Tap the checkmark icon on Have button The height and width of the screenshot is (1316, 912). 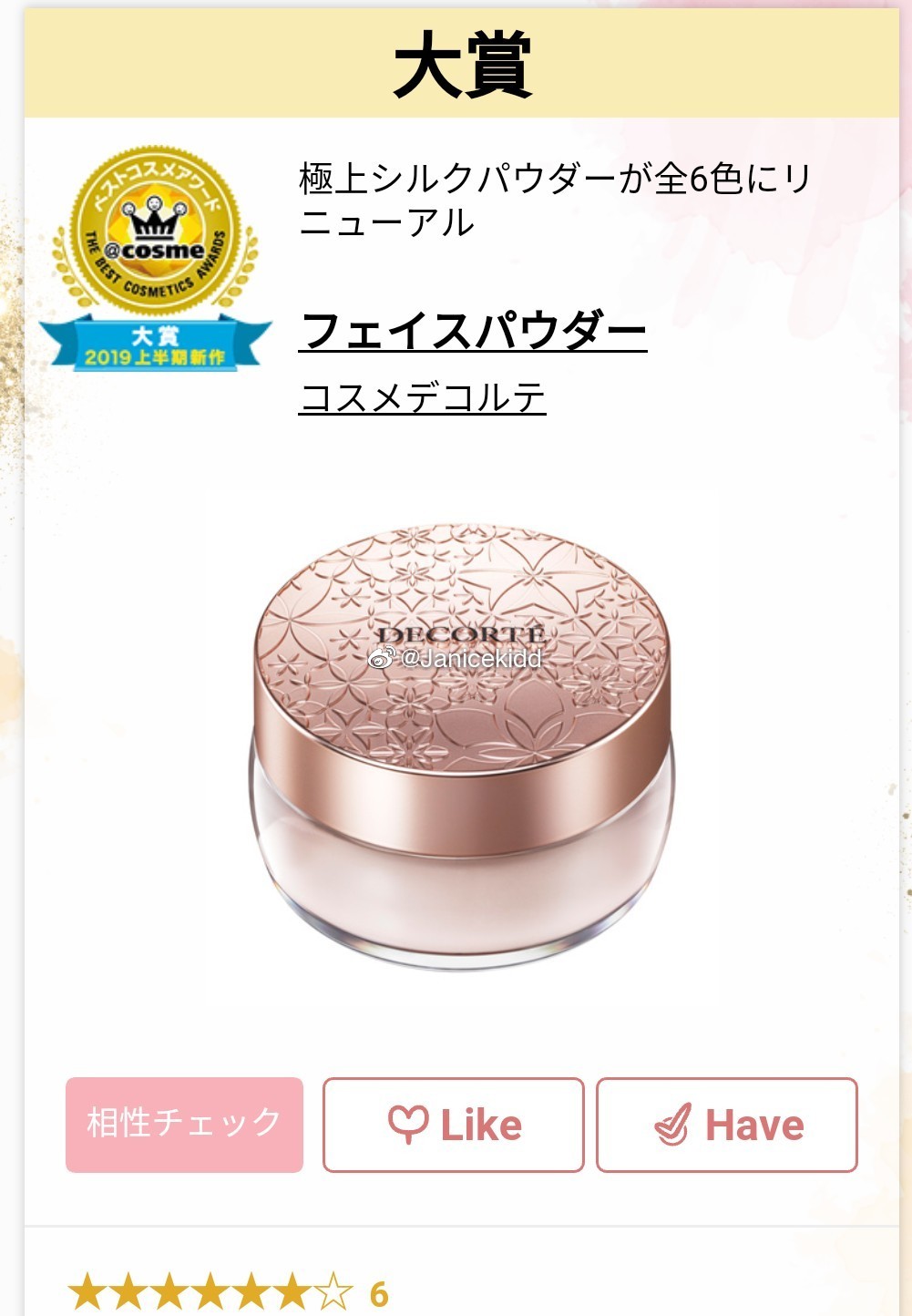click(x=672, y=1125)
